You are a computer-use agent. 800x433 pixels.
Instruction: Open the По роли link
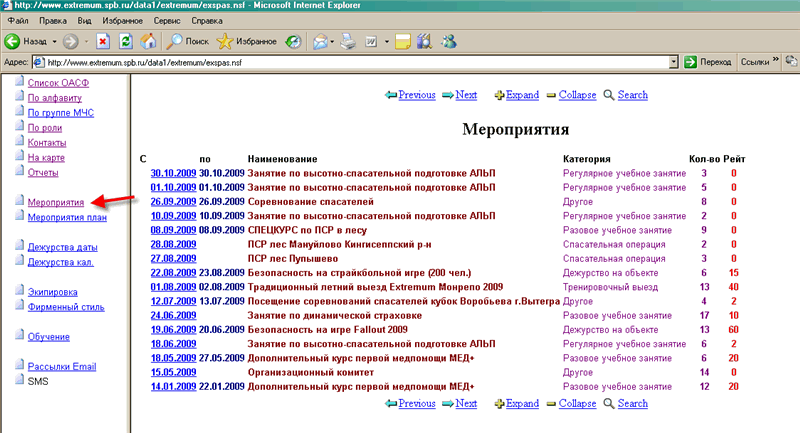[x=45, y=128]
